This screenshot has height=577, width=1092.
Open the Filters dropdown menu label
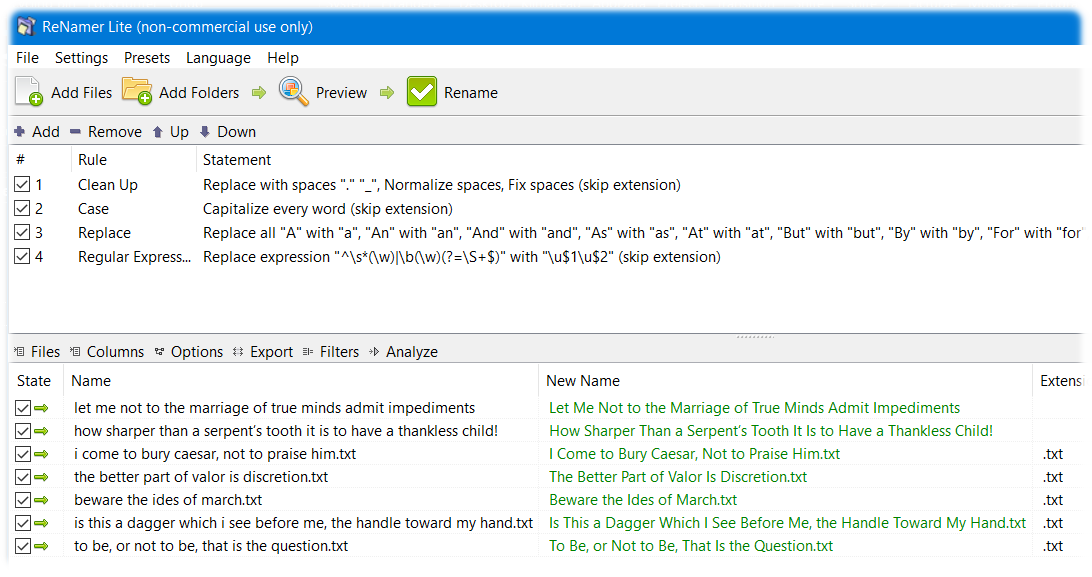[x=339, y=351]
